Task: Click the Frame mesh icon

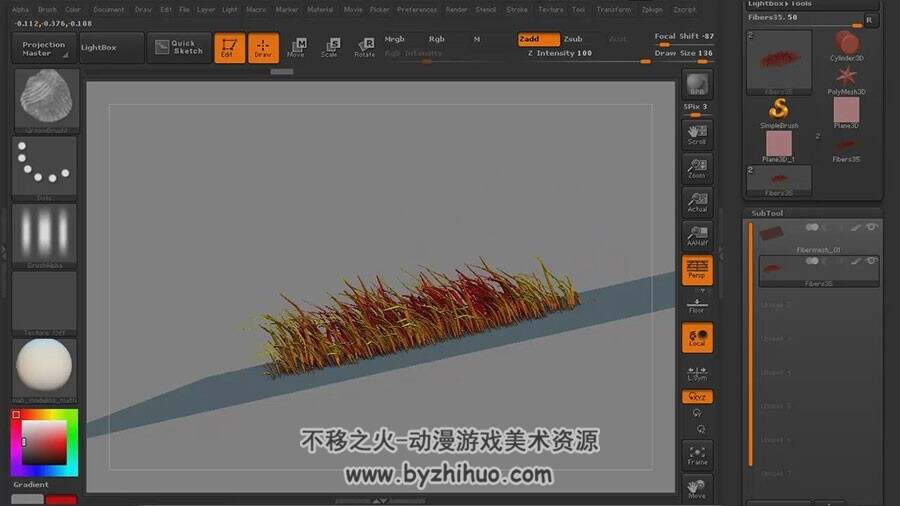Action: click(x=697, y=456)
